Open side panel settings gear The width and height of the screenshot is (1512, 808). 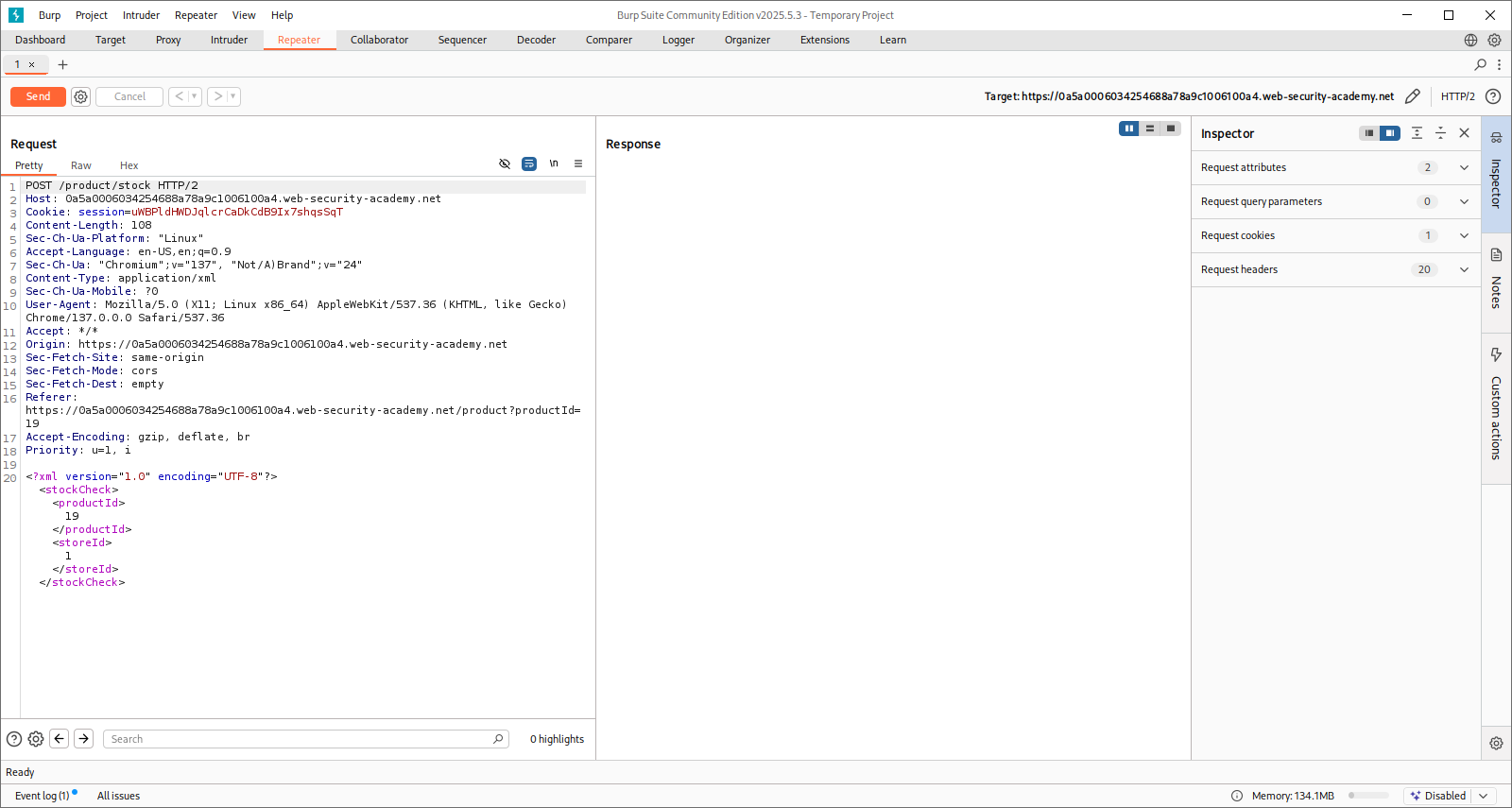pyautogui.click(x=1496, y=743)
